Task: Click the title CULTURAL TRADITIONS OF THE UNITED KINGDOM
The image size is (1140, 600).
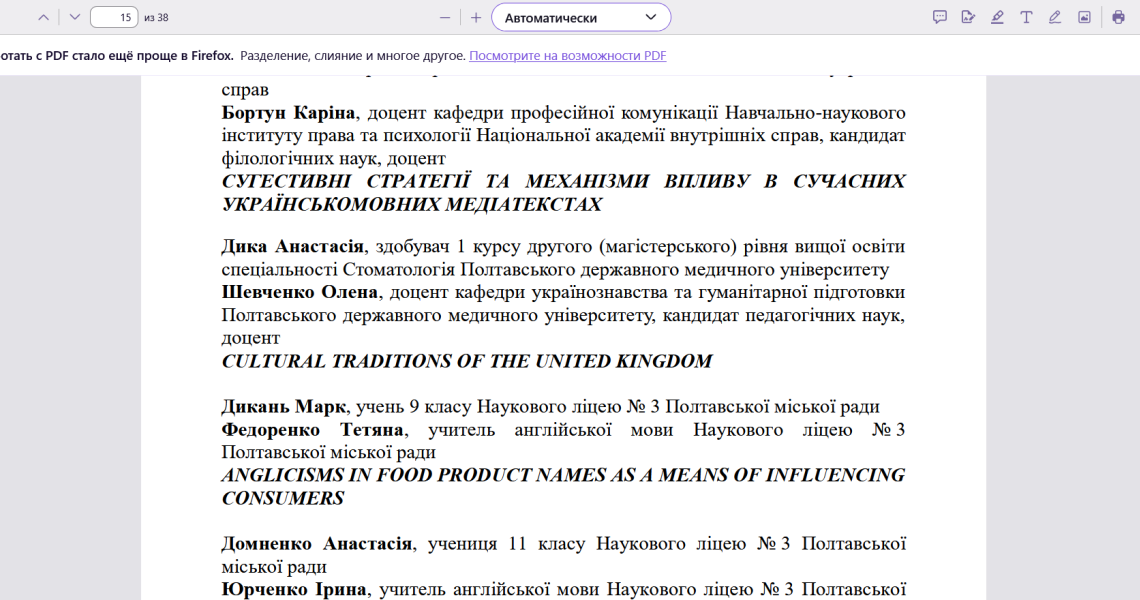Action: point(467,361)
